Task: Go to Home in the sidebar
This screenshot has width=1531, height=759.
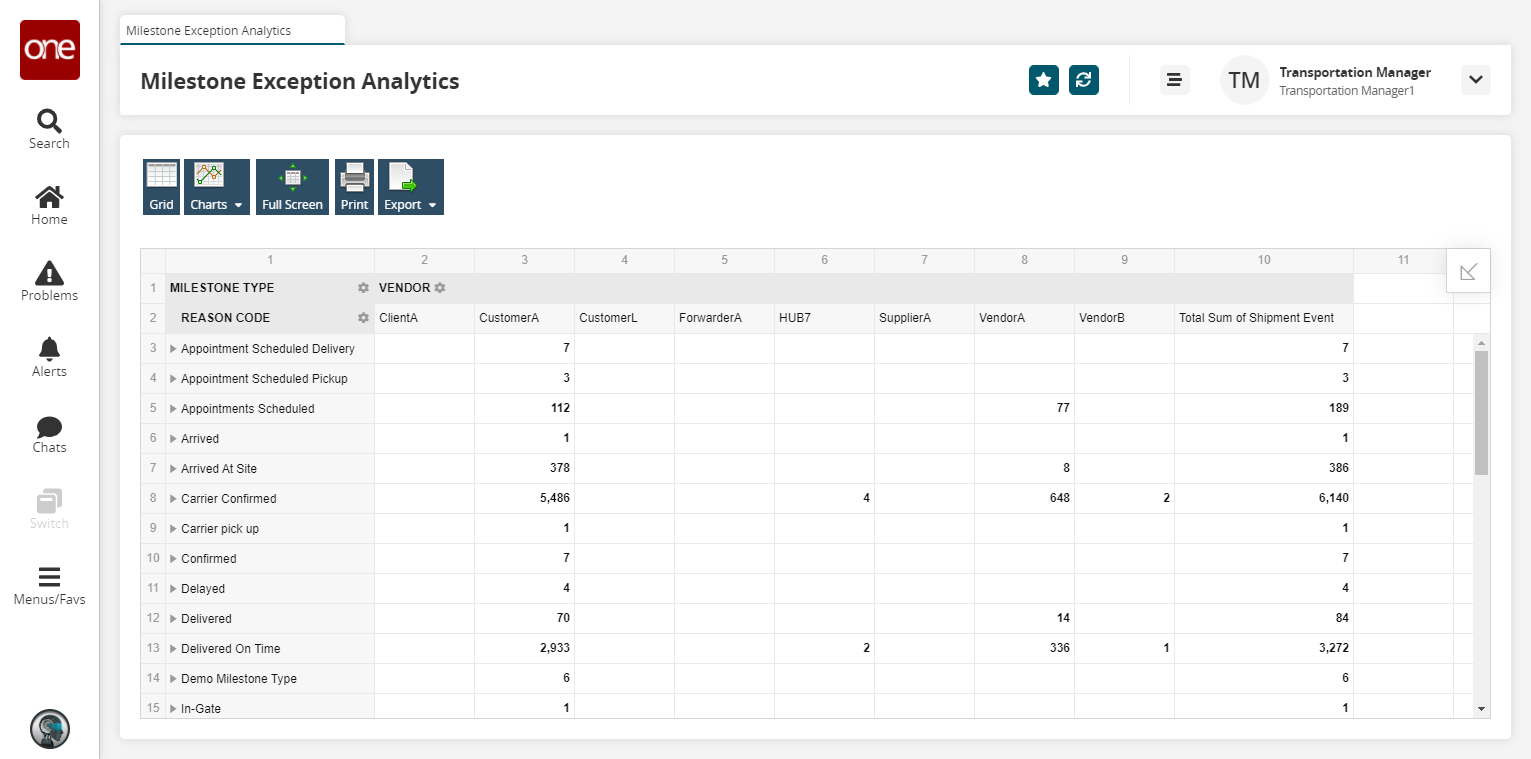Action: (x=49, y=205)
